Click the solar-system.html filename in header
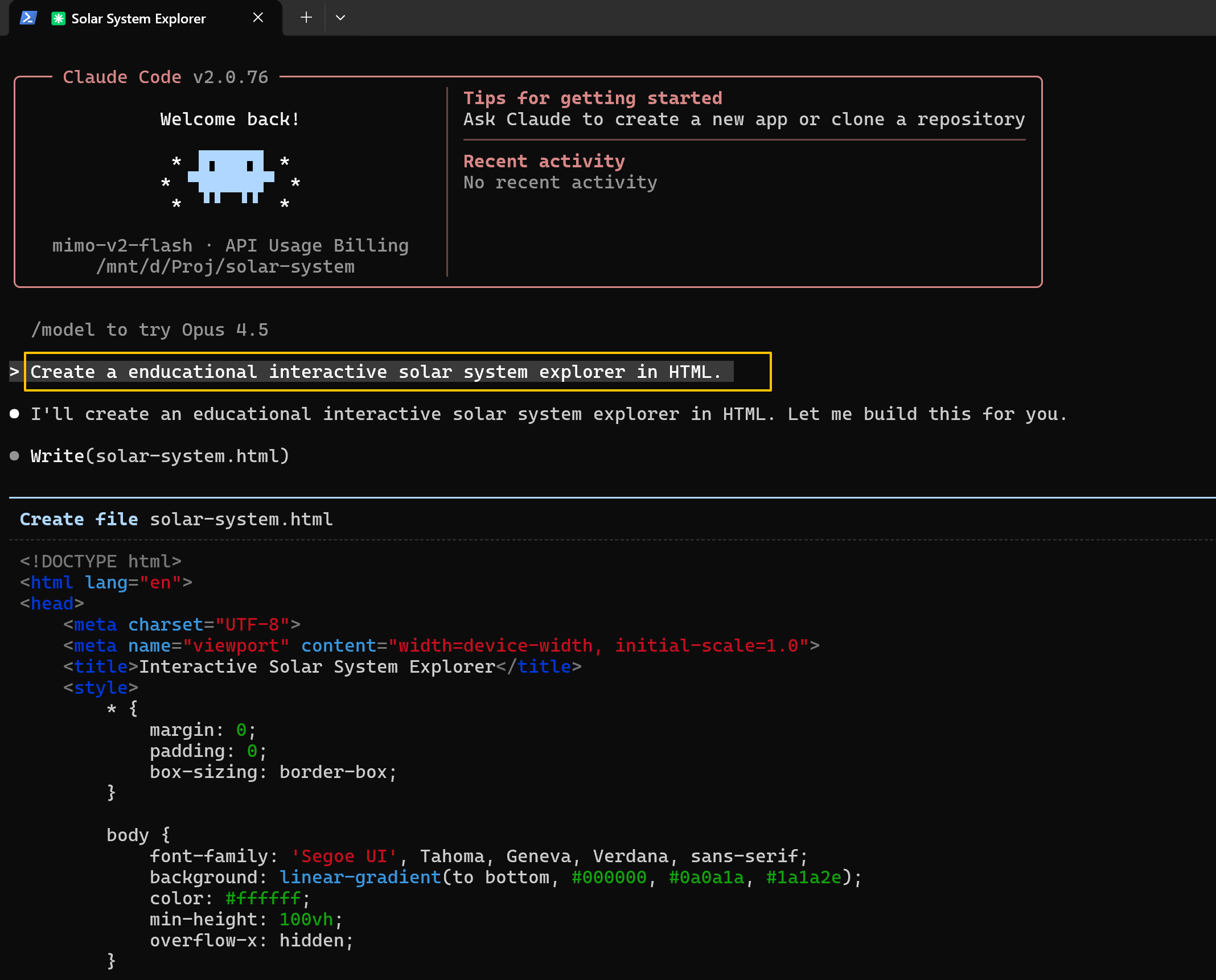 (241, 520)
